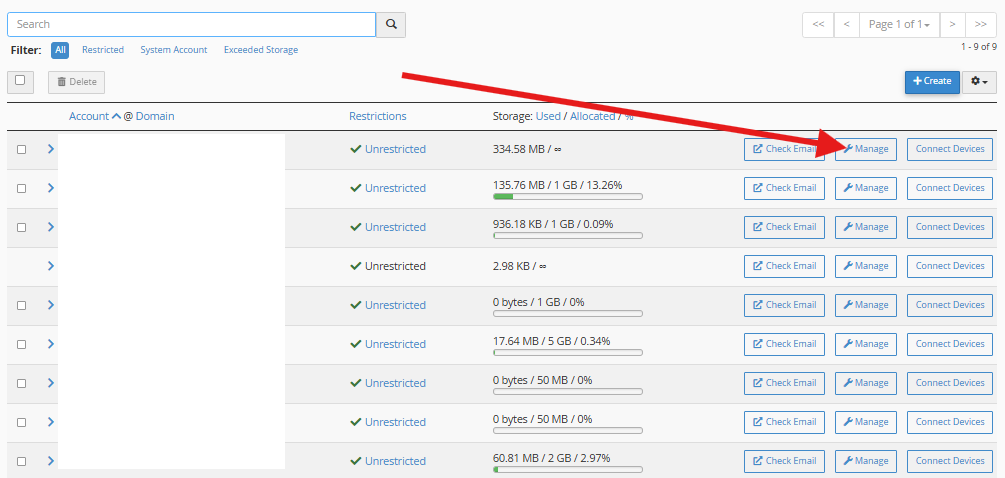The width and height of the screenshot is (1005, 478).
Task: Click Check Email for the 135.76 MB account
Action: pyautogui.click(x=784, y=188)
